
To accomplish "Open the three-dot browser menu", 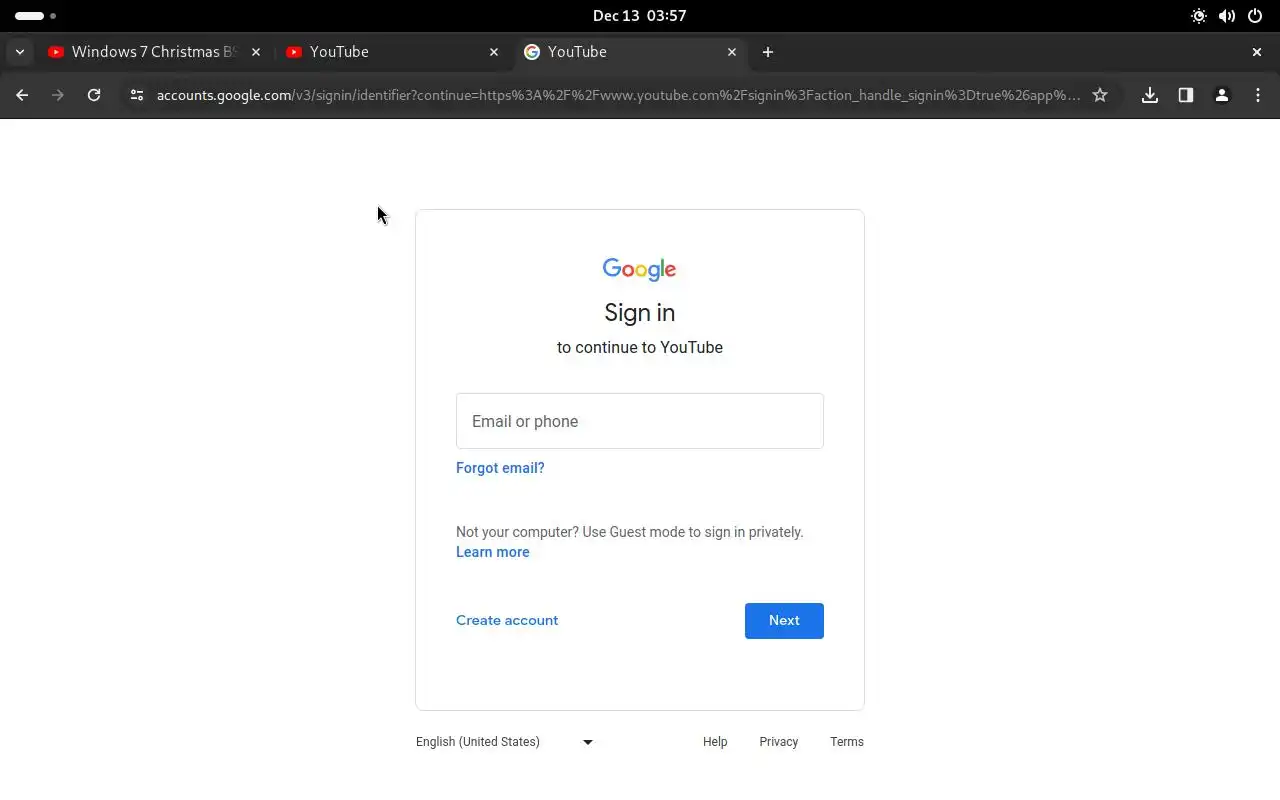I will pyautogui.click(x=1258, y=95).
